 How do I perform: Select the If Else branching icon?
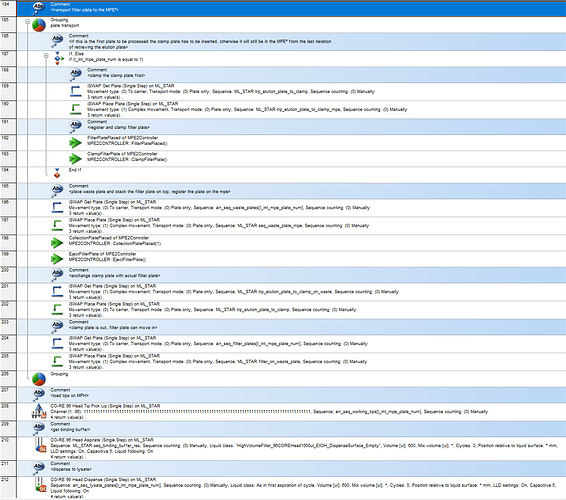pyautogui.click(x=57, y=58)
